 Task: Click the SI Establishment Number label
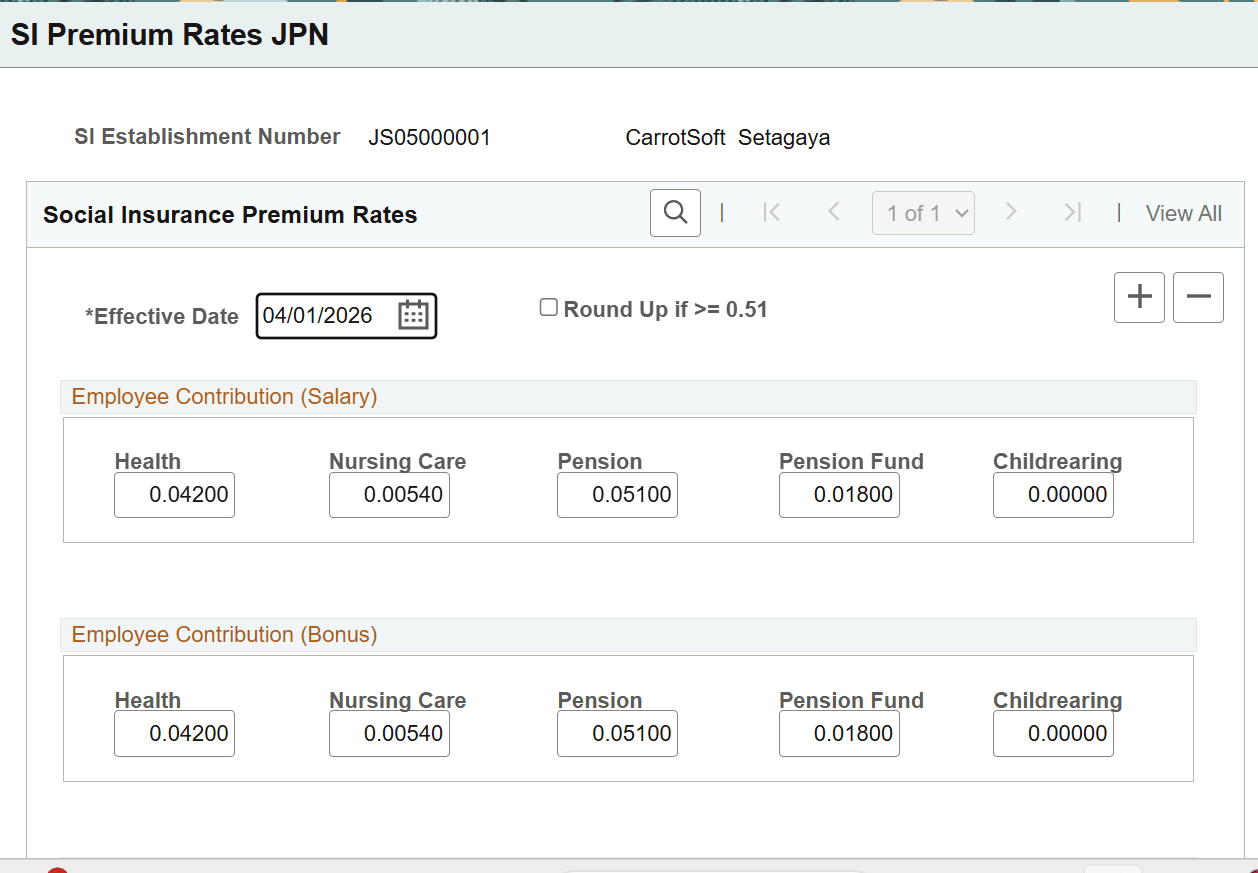coord(207,137)
